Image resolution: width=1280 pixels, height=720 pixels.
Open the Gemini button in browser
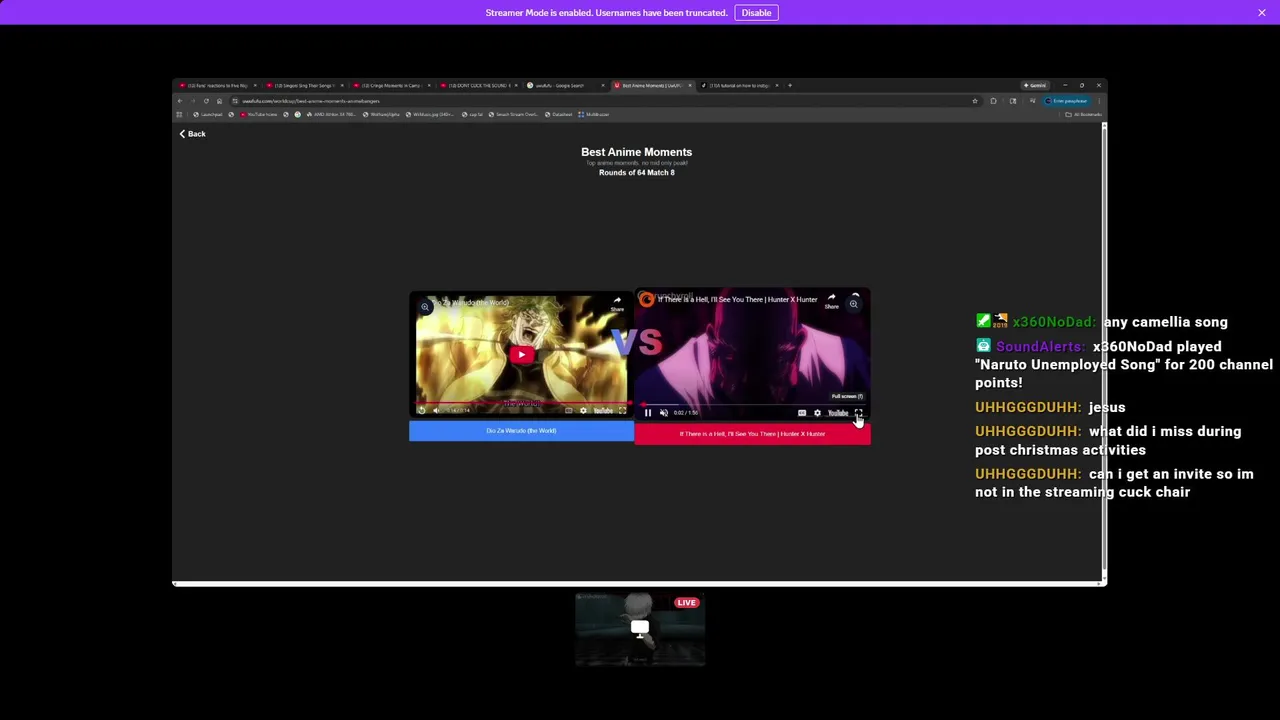[x=1035, y=85]
